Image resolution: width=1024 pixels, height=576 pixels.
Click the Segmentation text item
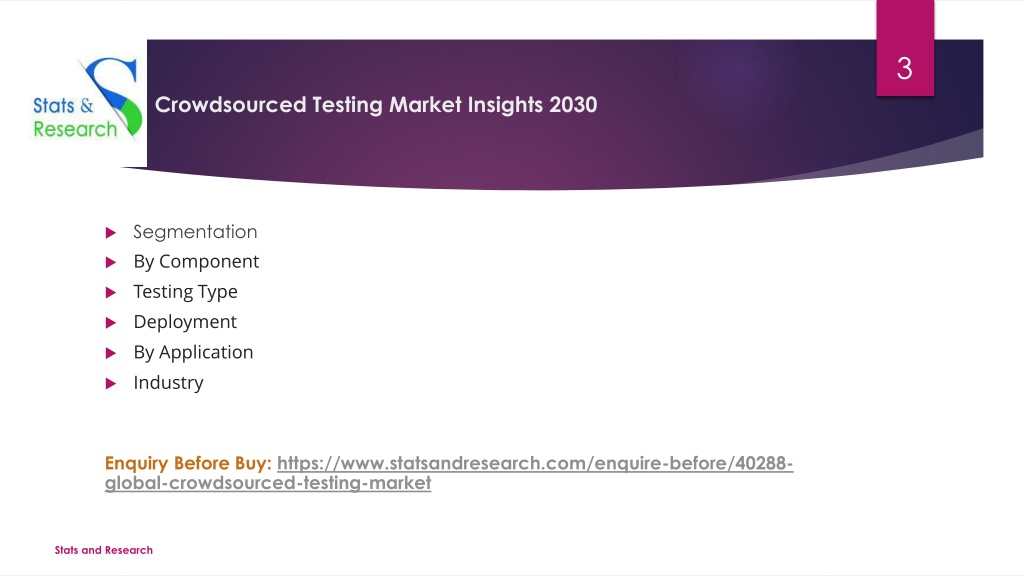(195, 232)
